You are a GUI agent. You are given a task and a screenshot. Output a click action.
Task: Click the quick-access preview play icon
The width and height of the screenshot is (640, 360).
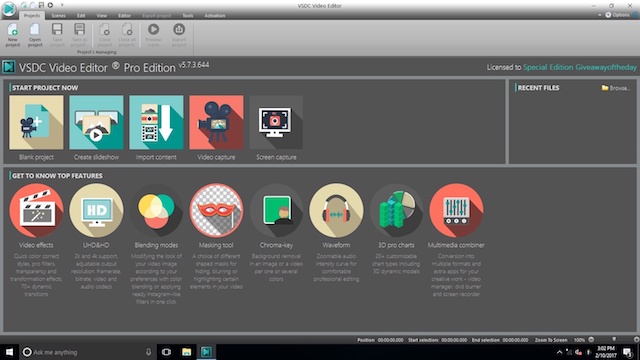click(x=50, y=5)
